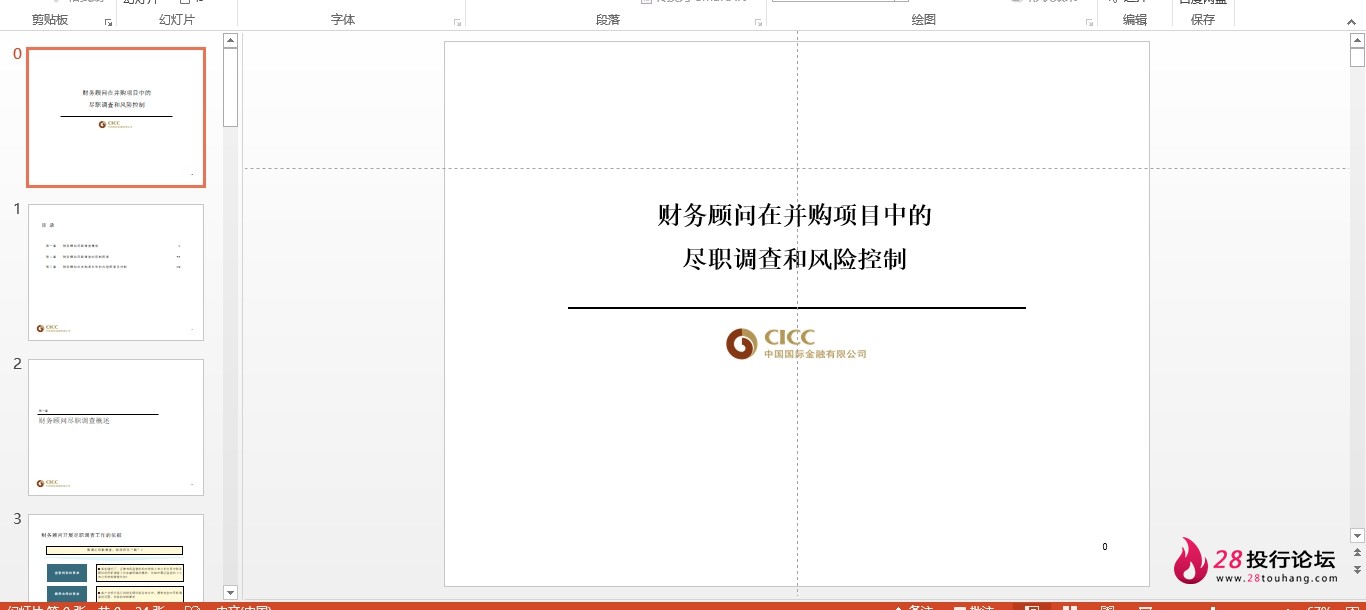Click the thumbnail pane scroll up arrow
The image size is (1366, 610).
(230, 40)
